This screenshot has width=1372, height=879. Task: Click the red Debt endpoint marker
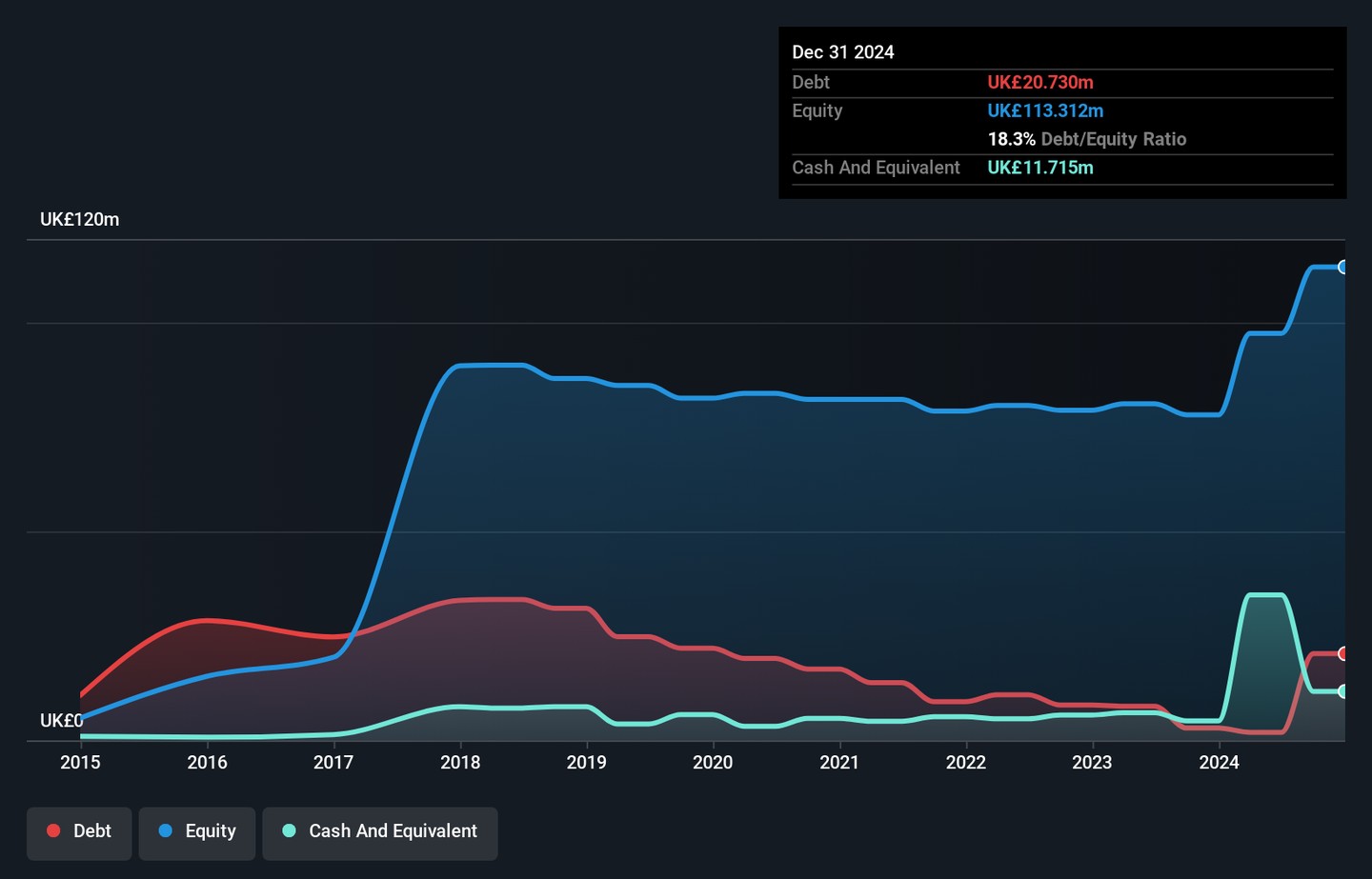1342,653
